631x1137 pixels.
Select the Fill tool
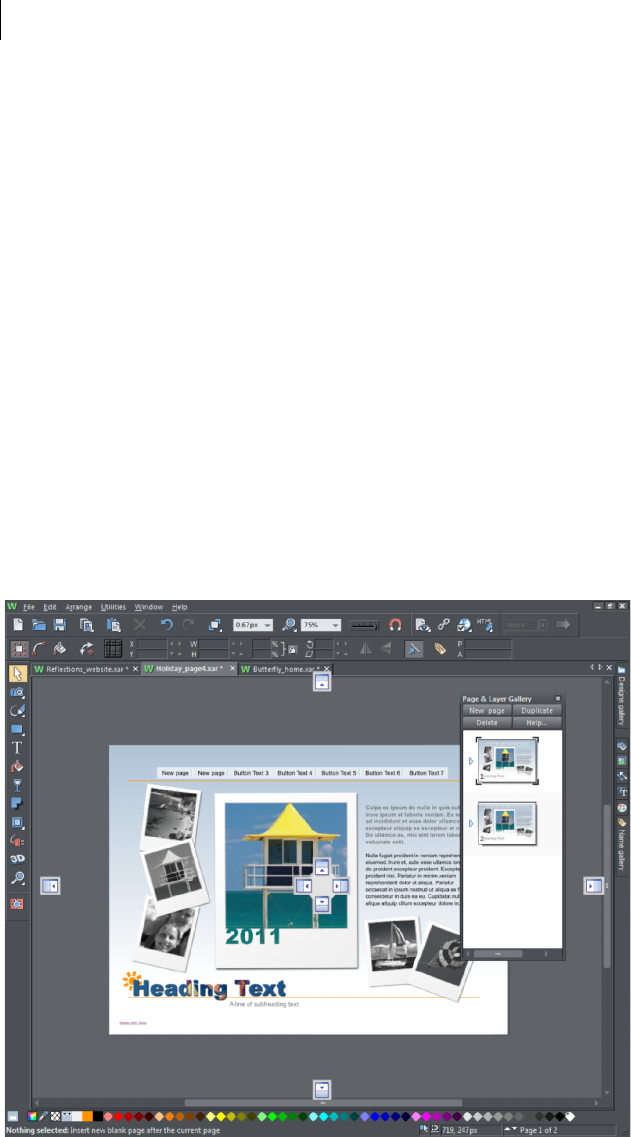point(17,766)
